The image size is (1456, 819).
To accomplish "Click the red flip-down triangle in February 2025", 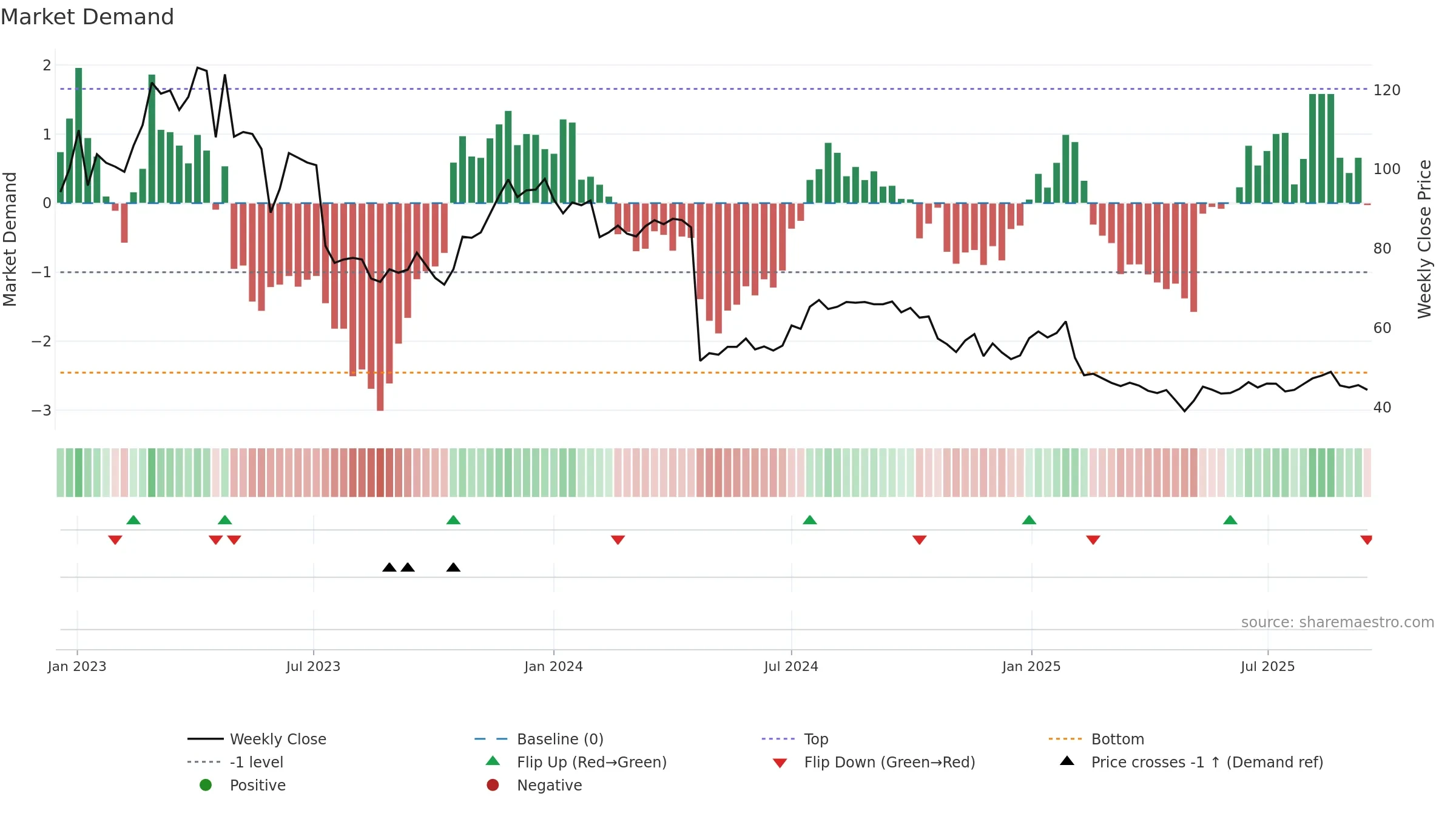I will tap(1093, 540).
